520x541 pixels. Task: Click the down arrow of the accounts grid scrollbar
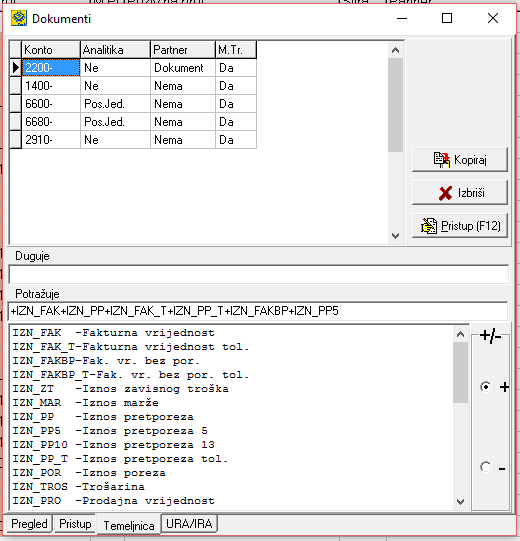click(x=395, y=236)
